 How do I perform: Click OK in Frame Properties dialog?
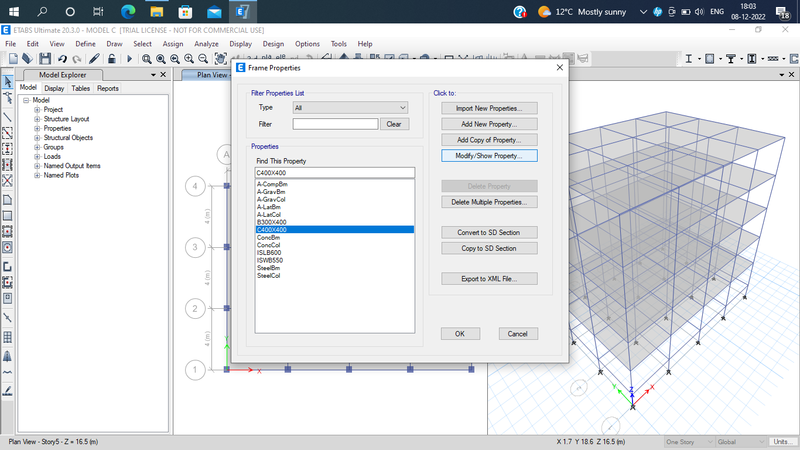[460, 334]
